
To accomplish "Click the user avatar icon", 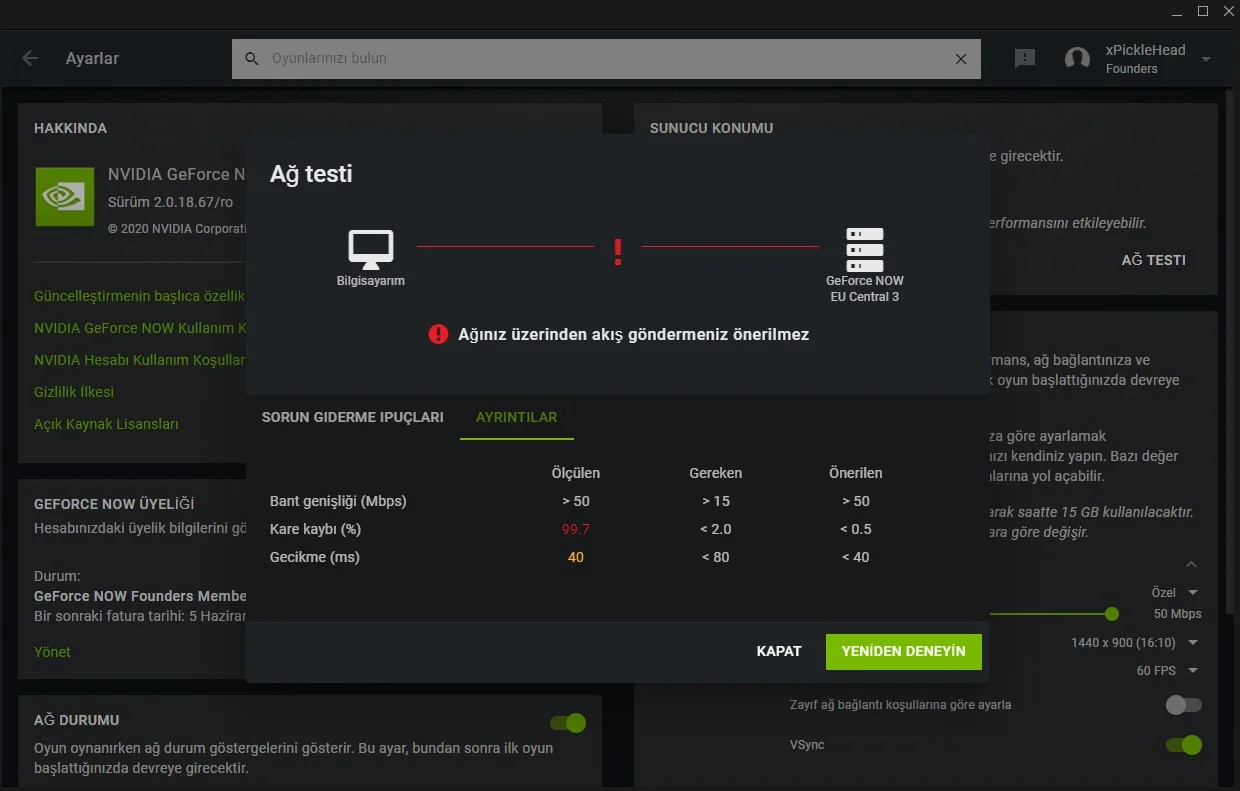I will click(x=1078, y=58).
